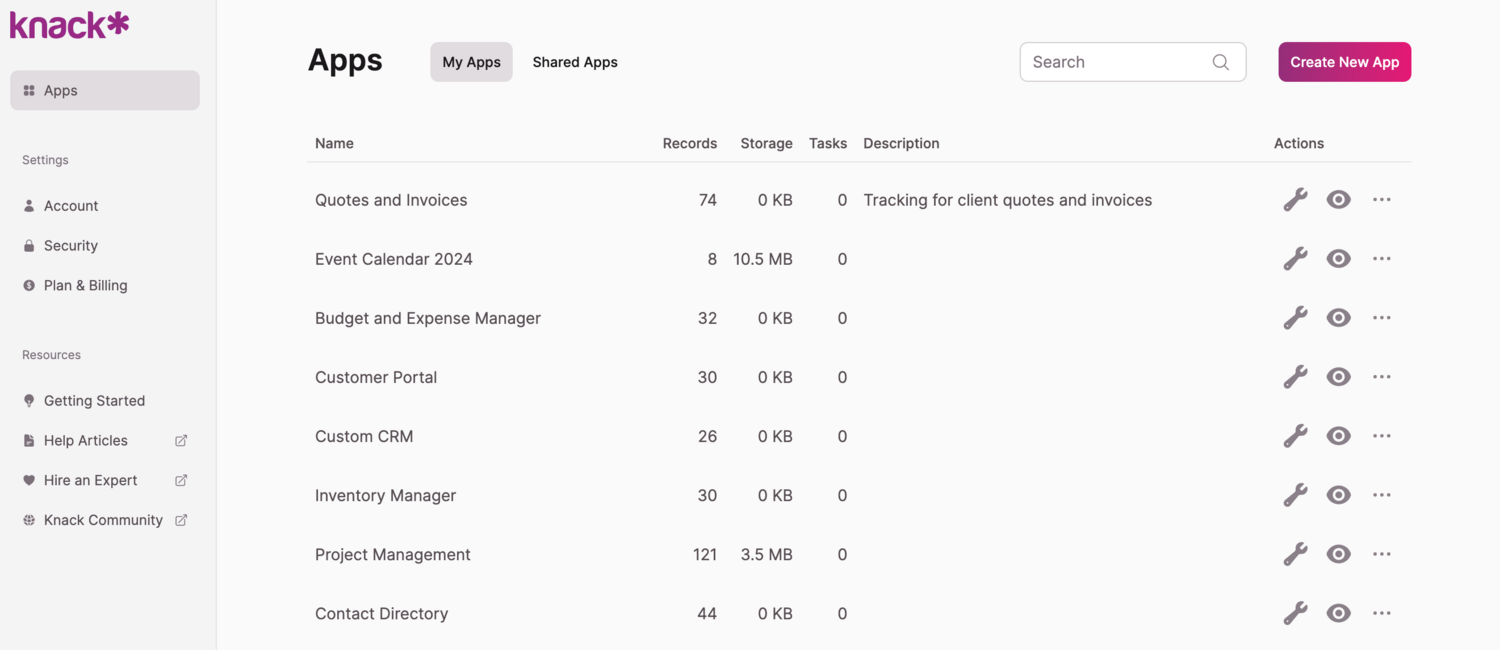Viewport: 1500px width, 650px height.
Task: Open Getting Started from the sidebar
Action: tap(94, 400)
